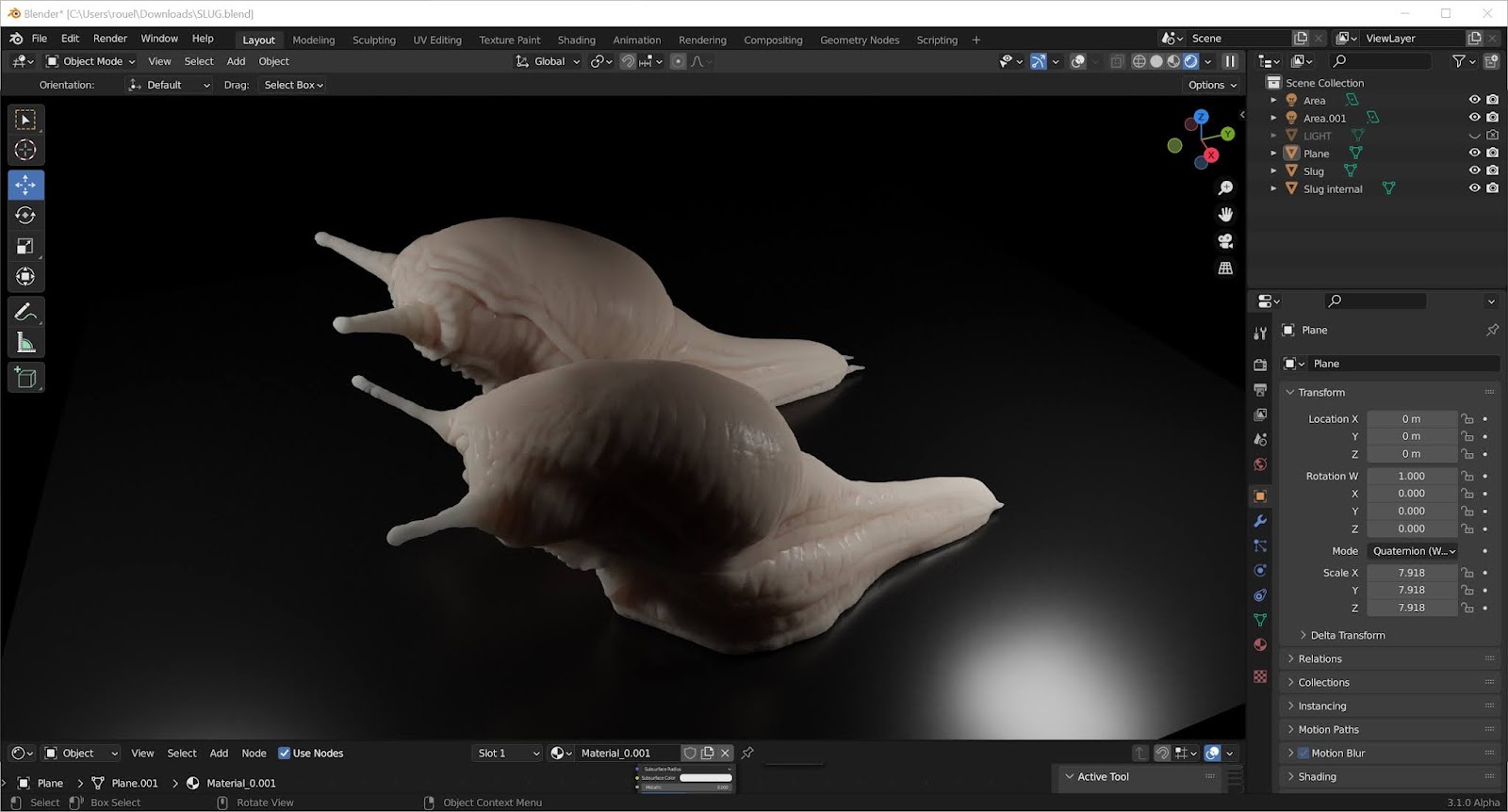Expand the Delta Transform section
Image resolution: width=1508 pixels, height=812 pixels.
click(x=1347, y=635)
